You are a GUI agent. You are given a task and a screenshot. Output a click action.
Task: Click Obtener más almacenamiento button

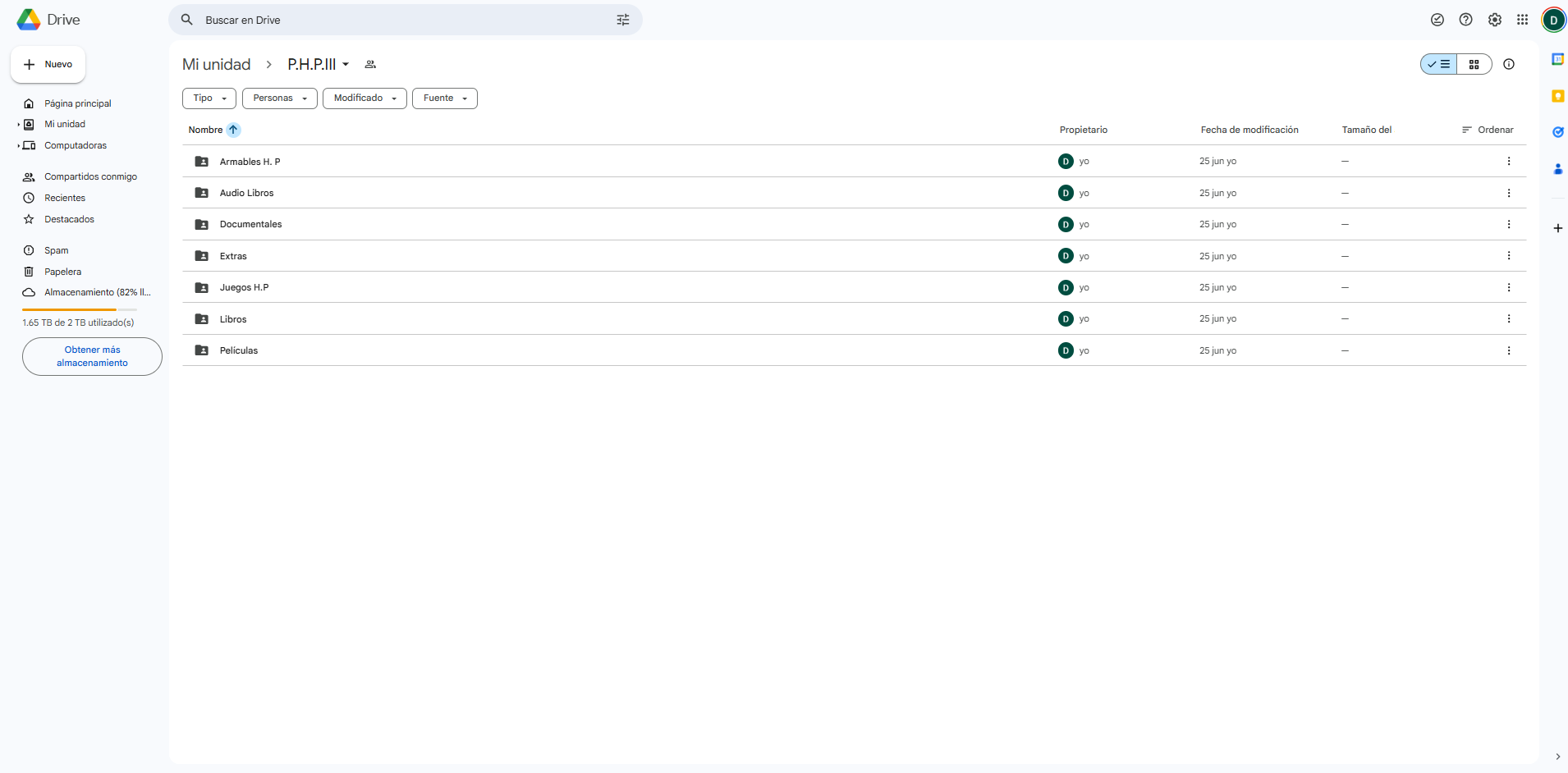[92, 356]
